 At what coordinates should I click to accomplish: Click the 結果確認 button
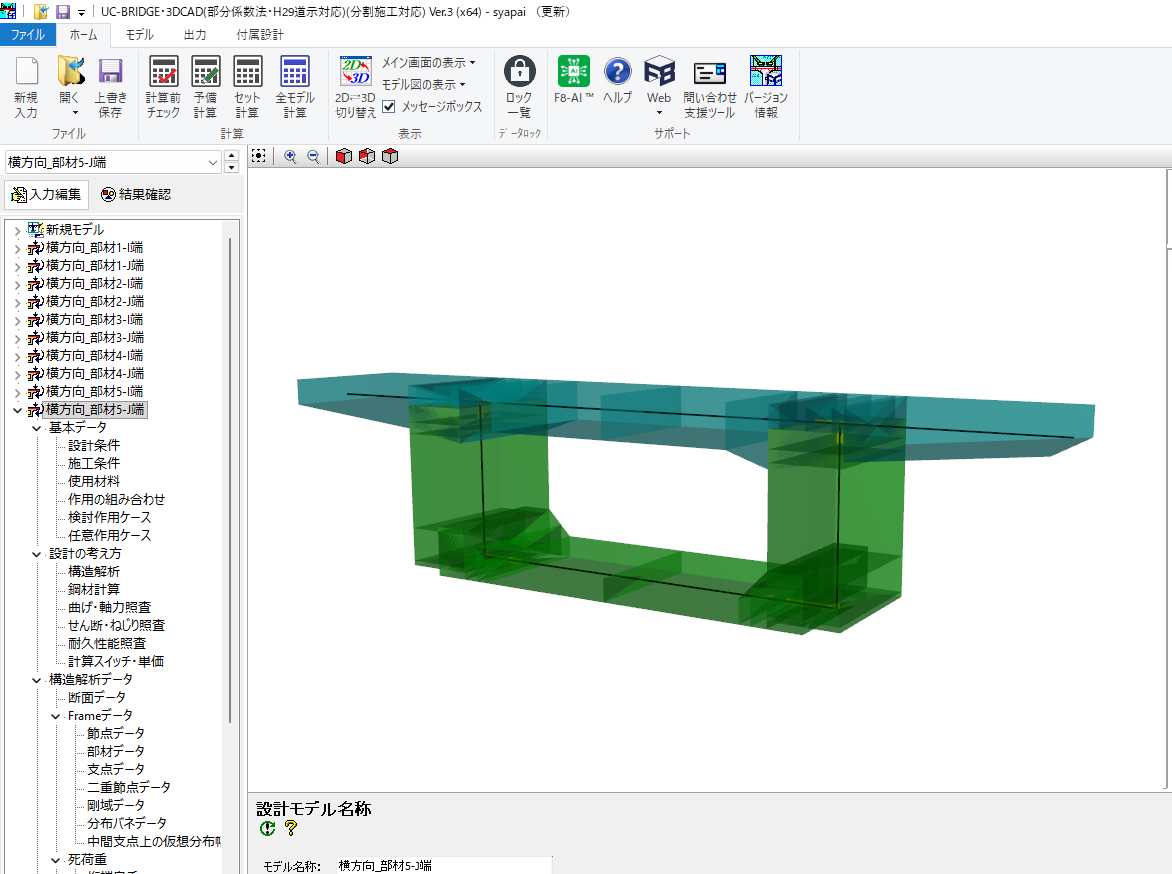tap(136, 194)
